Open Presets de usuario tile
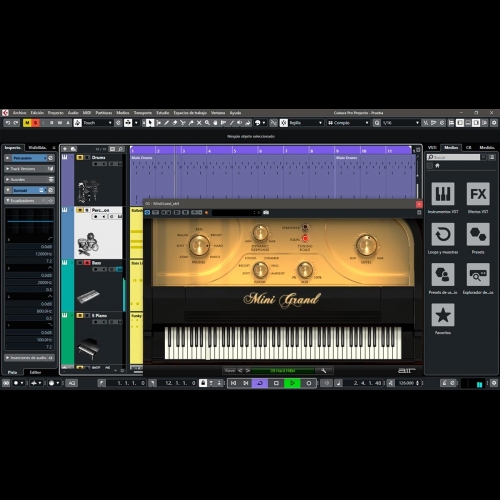The width and height of the screenshot is (500, 500). click(x=443, y=274)
